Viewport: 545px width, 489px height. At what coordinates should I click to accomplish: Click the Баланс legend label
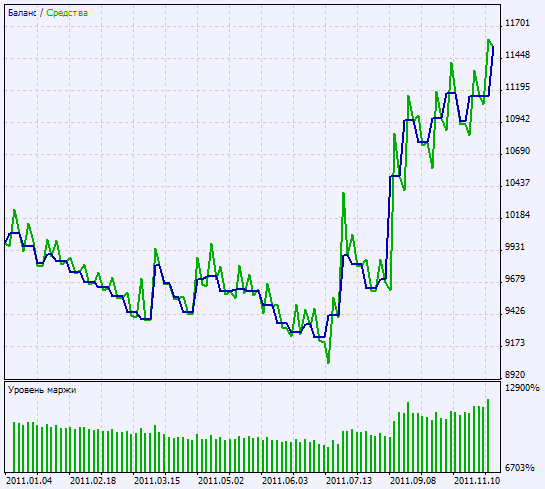coord(22,13)
